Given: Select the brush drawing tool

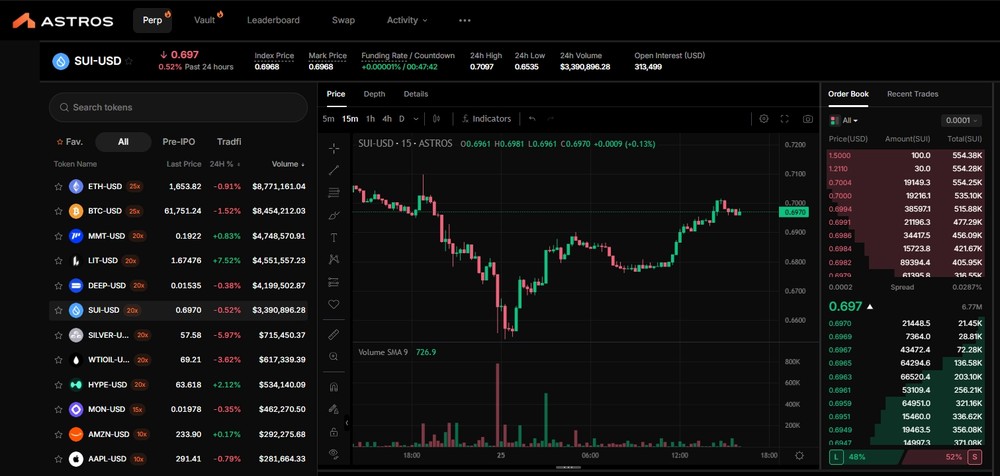Looking at the screenshot, I should click(334, 215).
